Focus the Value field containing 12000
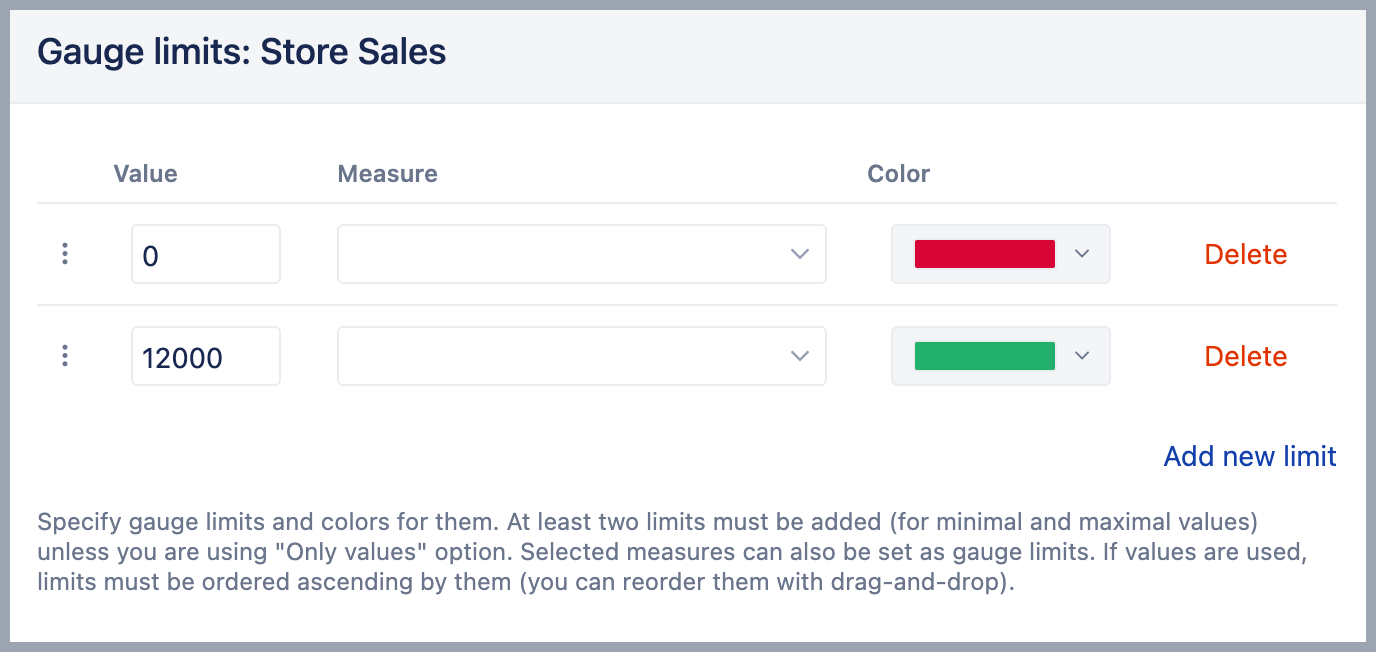The width and height of the screenshot is (1376, 652). 205,356
